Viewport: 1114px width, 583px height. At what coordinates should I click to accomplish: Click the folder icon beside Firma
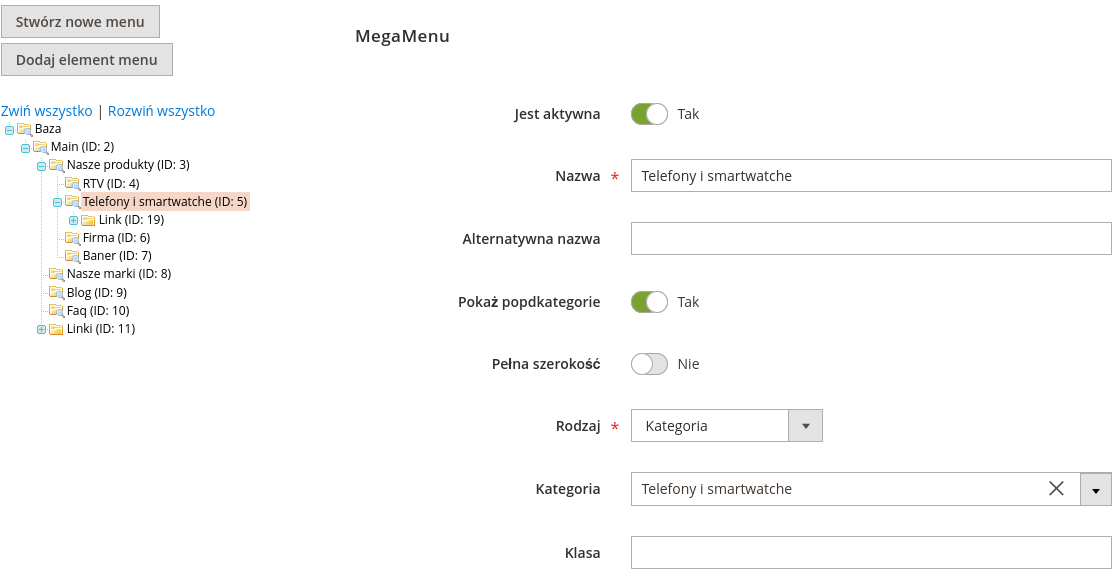(x=72, y=238)
